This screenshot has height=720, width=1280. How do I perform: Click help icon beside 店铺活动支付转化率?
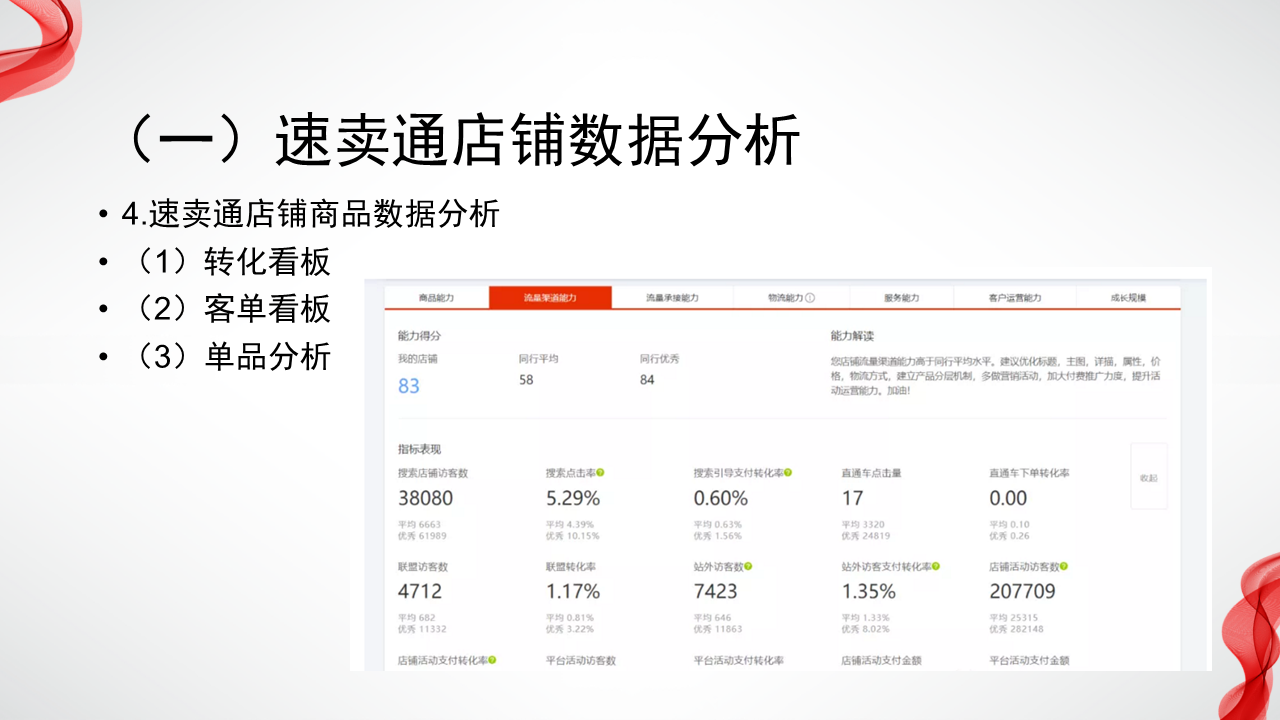pos(492,660)
